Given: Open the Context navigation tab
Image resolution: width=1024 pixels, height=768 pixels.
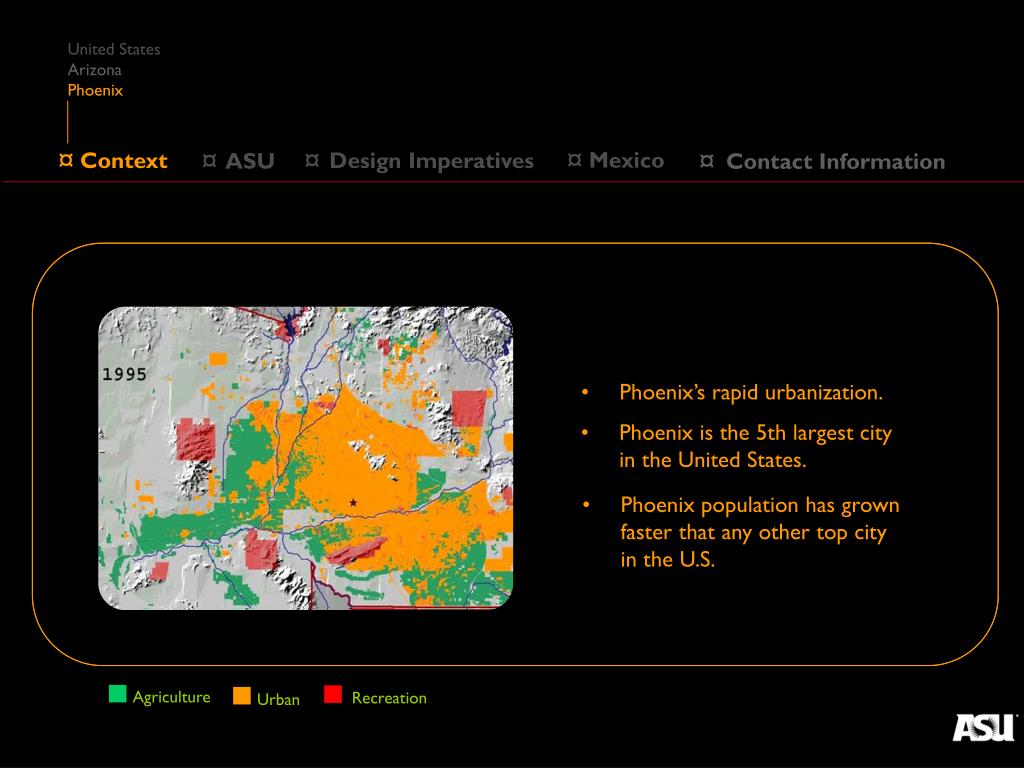Looking at the screenshot, I should [x=123, y=161].
